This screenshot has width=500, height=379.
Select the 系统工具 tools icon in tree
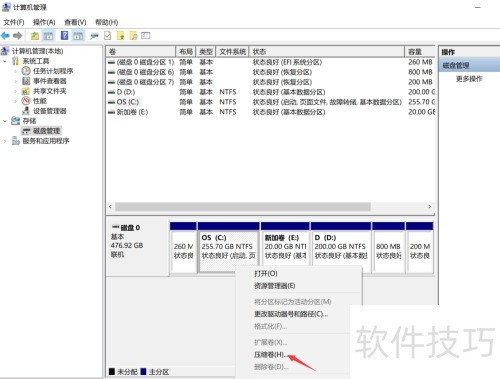coord(15,61)
